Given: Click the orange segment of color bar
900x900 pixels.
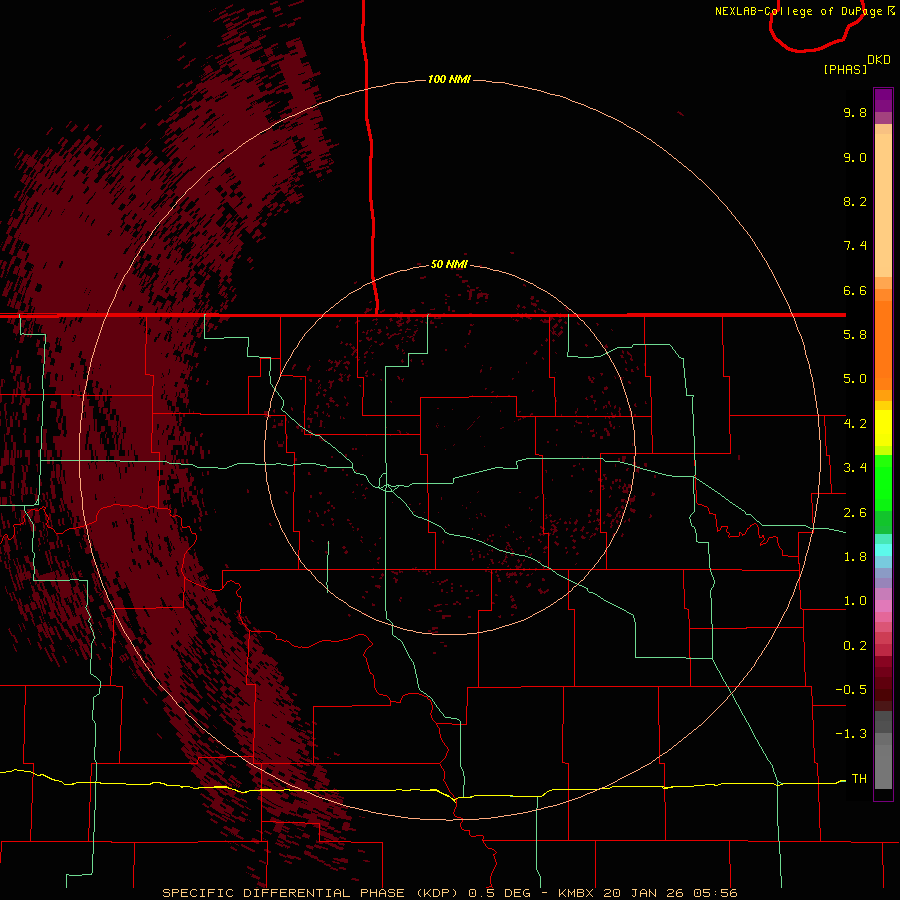Looking at the screenshot, I should point(883,345).
